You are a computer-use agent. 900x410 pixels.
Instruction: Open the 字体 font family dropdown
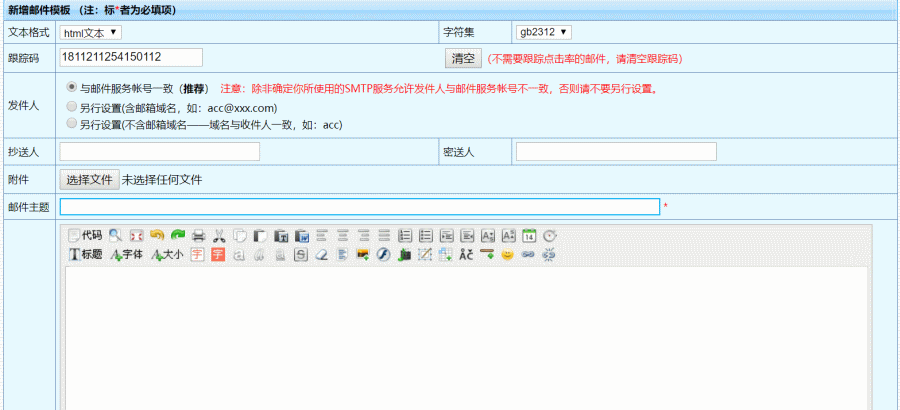click(x=126, y=254)
